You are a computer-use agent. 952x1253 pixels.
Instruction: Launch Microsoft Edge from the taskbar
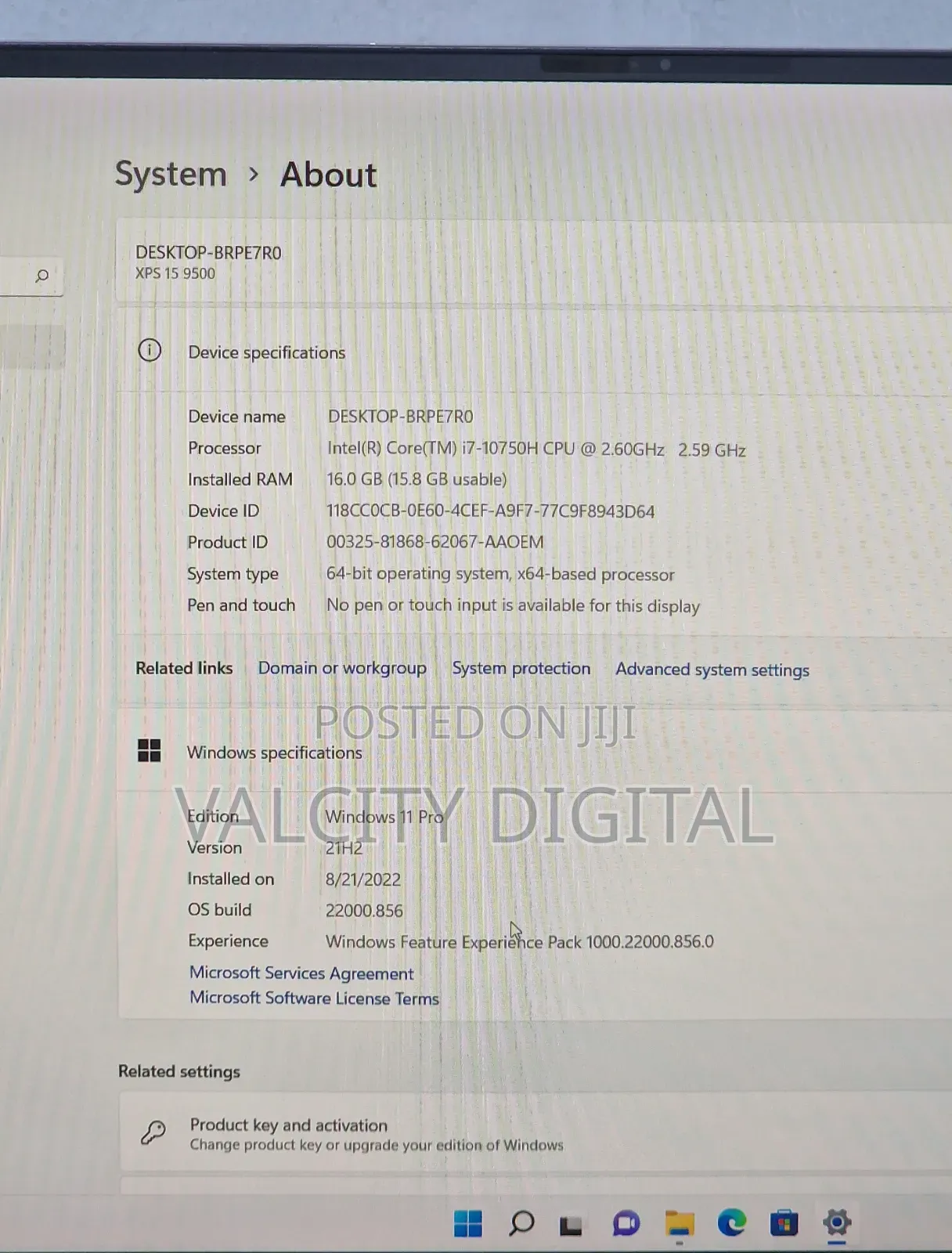pos(732,1222)
